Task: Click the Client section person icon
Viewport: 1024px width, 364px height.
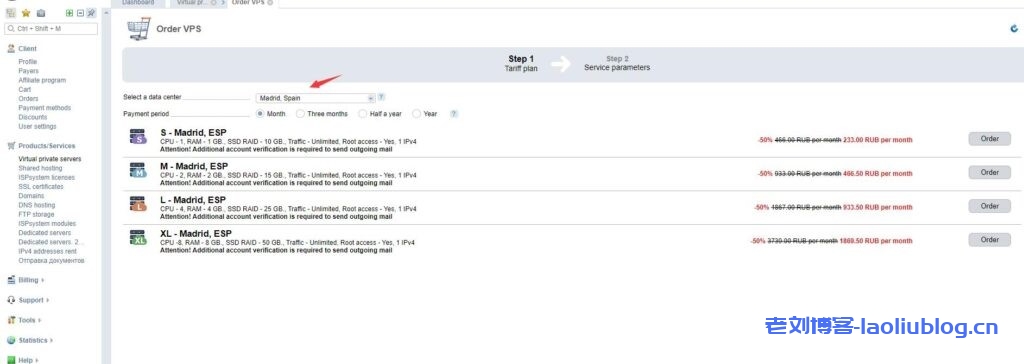Action: (11, 48)
